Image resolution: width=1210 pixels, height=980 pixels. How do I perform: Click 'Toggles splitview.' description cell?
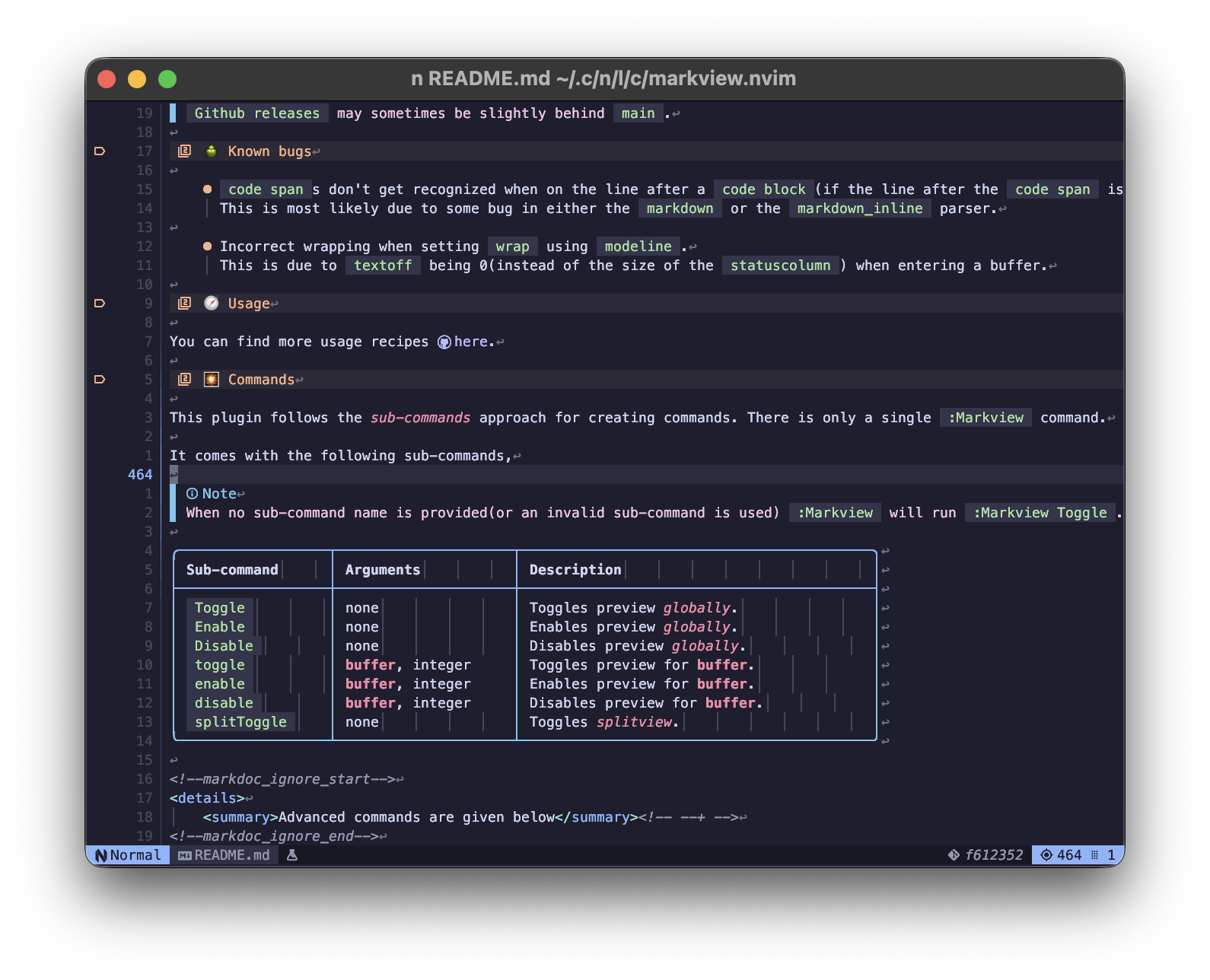click(604, 722)
